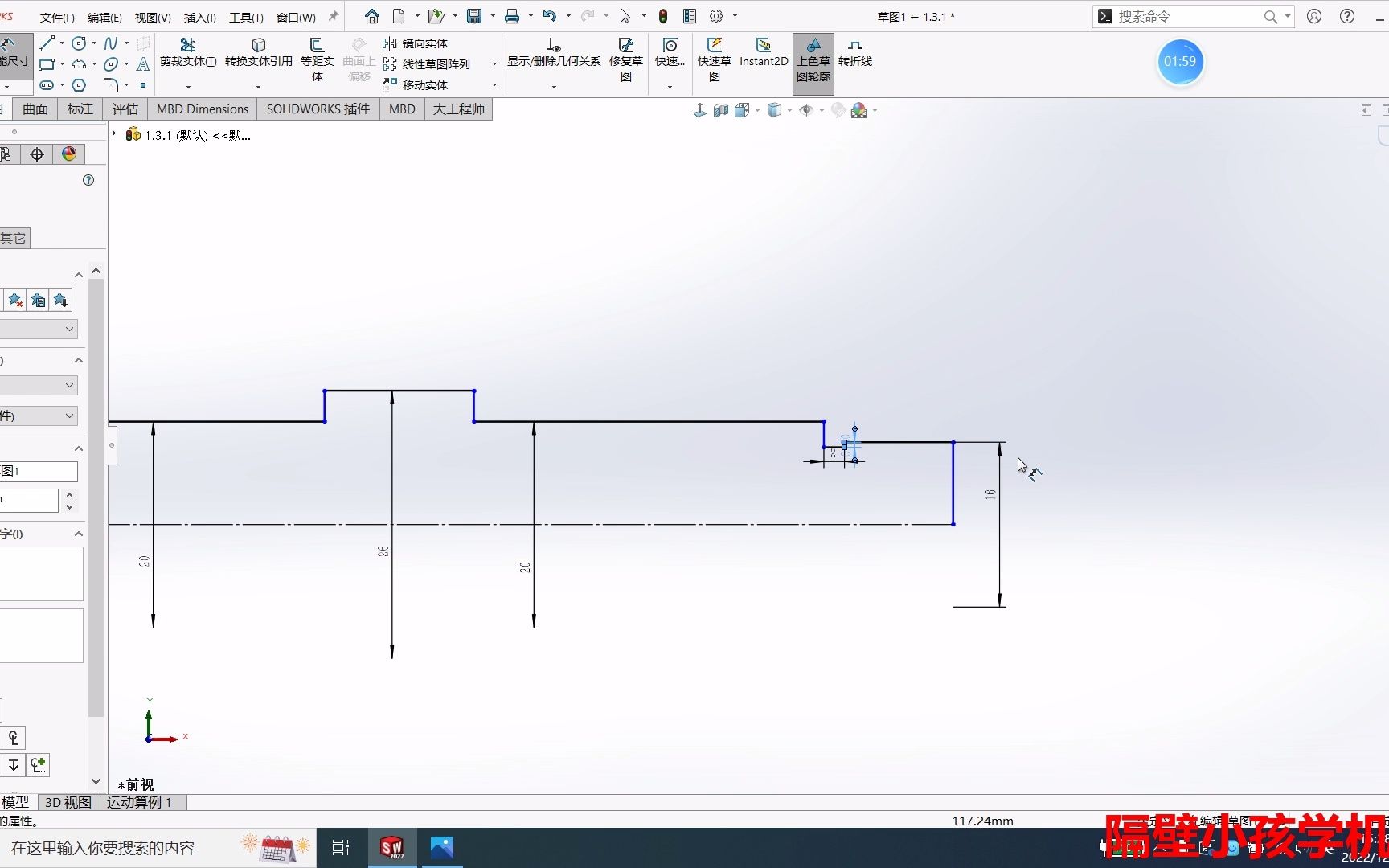1389x868 pixels.
Task: Click the Save icon in the top toolbar
Action: 474,16
